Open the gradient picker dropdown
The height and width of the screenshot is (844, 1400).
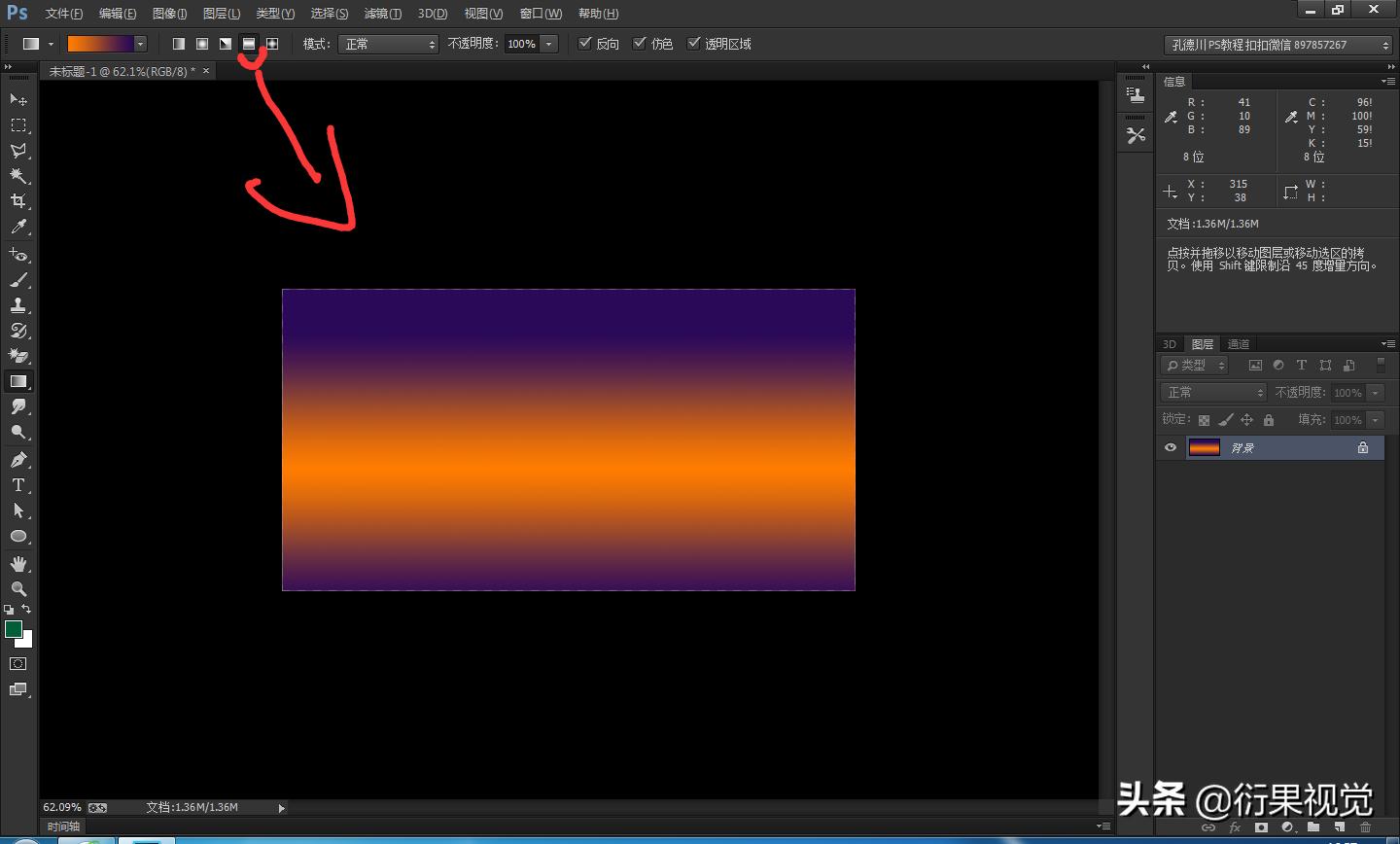coord(140,43)
